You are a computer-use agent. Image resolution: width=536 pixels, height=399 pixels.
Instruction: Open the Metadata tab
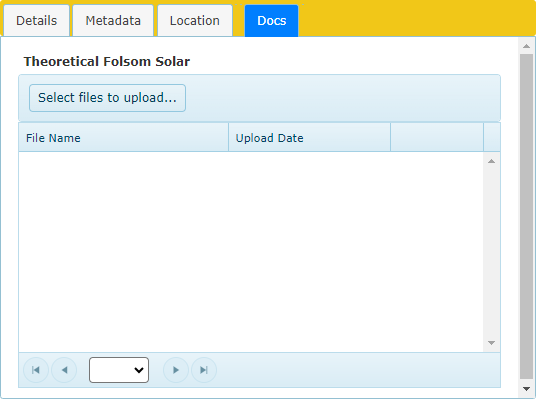pyautogui.click(x=113, y=21)
